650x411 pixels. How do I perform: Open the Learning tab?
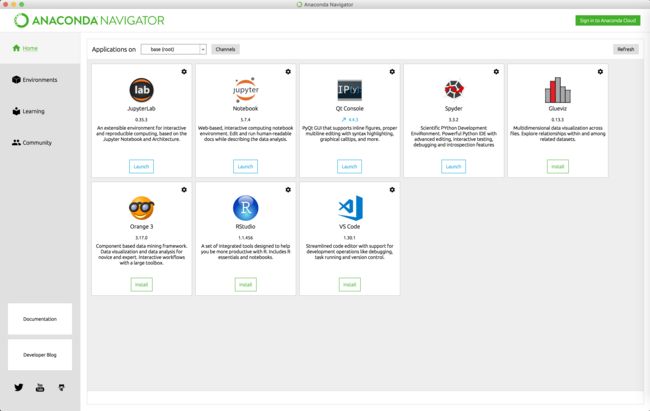click(28, 111)
